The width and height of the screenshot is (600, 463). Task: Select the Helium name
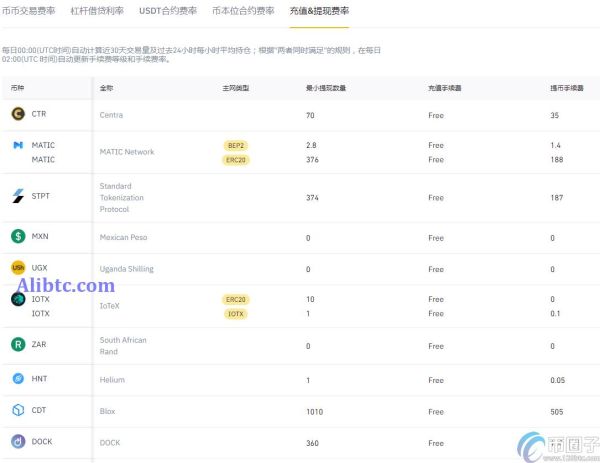coord(112,380)
